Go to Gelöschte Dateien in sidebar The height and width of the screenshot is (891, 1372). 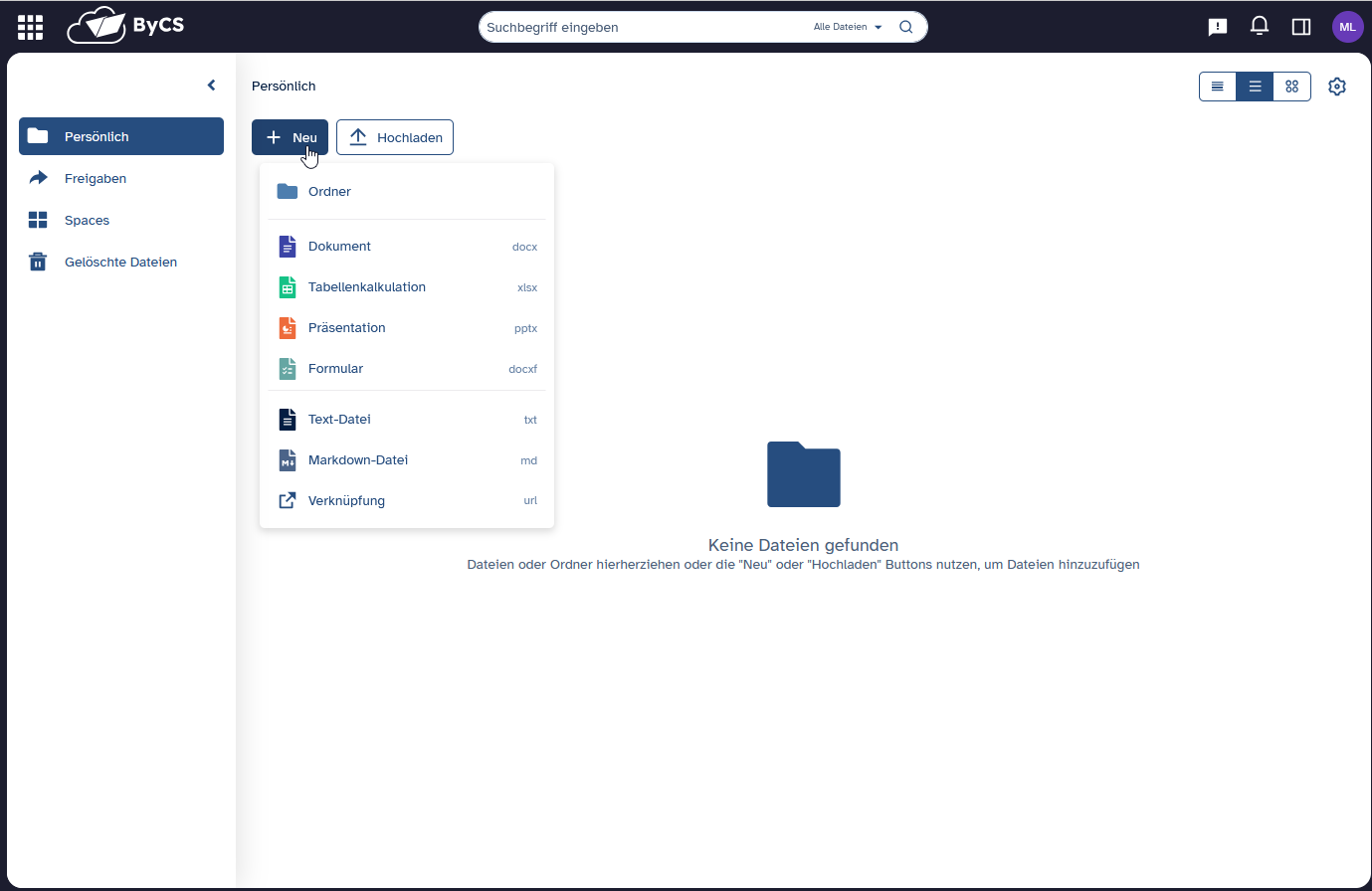click(x=120, y=263)
